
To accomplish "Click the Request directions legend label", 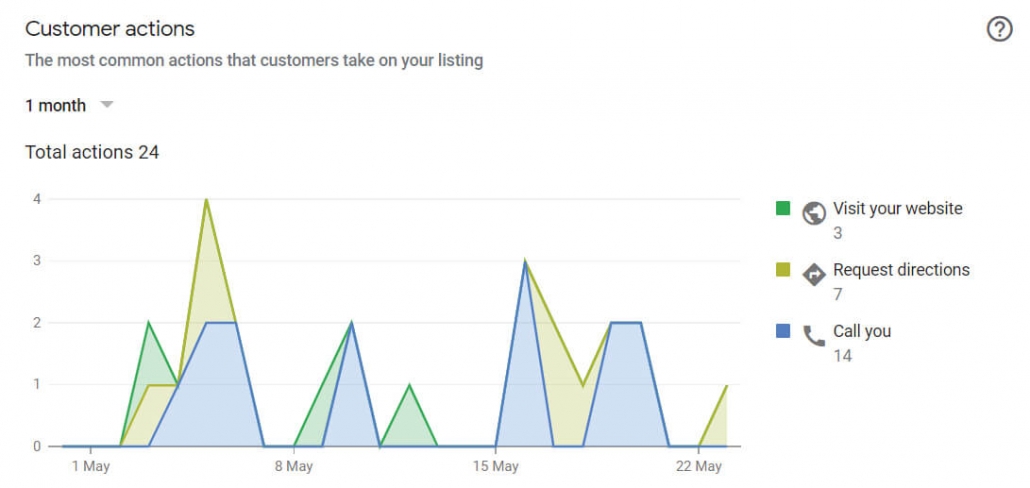I will tap(901, 270).
